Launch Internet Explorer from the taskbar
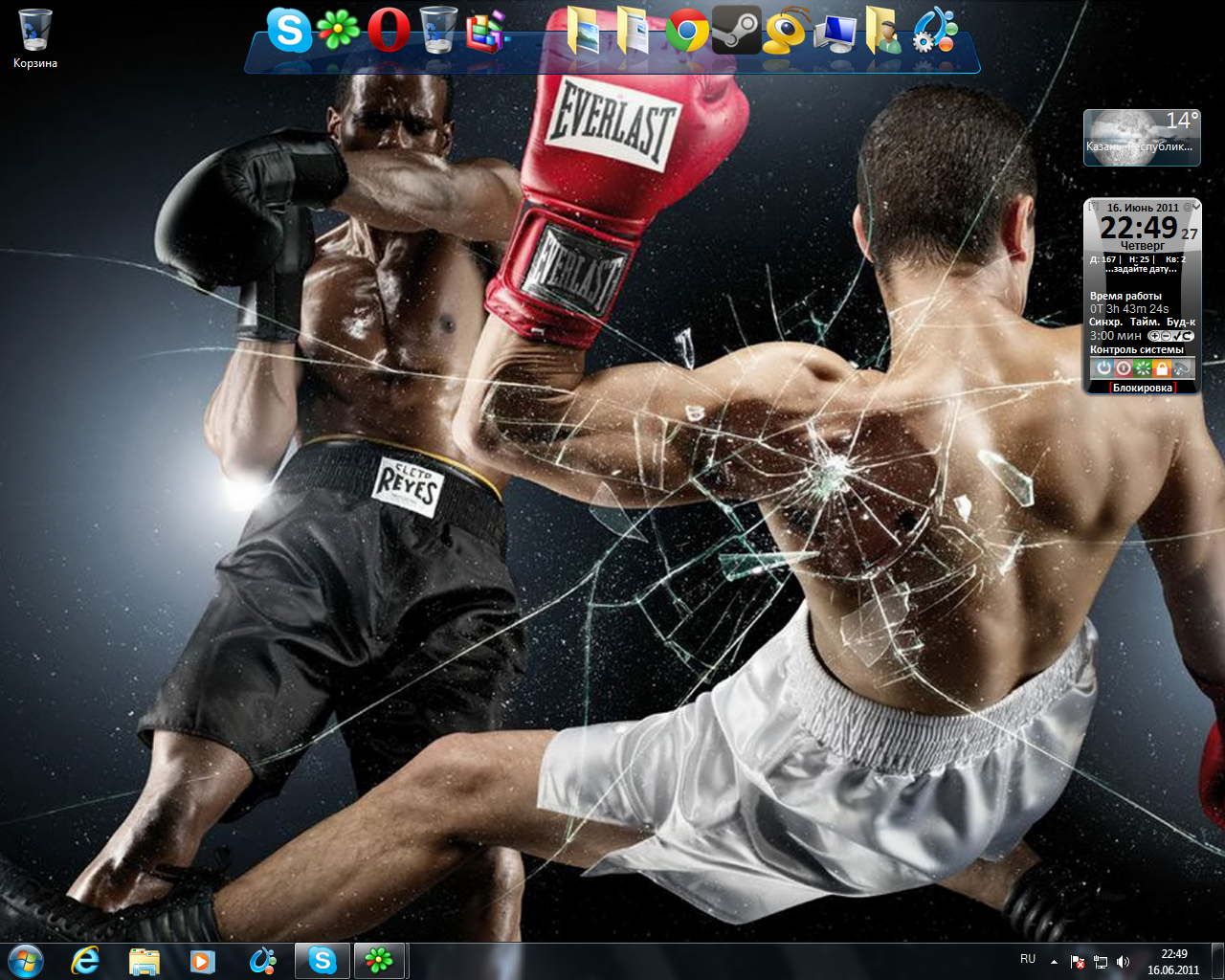Screen dimensions: 1225x980 pyautogui.click(x=85, y=960)
